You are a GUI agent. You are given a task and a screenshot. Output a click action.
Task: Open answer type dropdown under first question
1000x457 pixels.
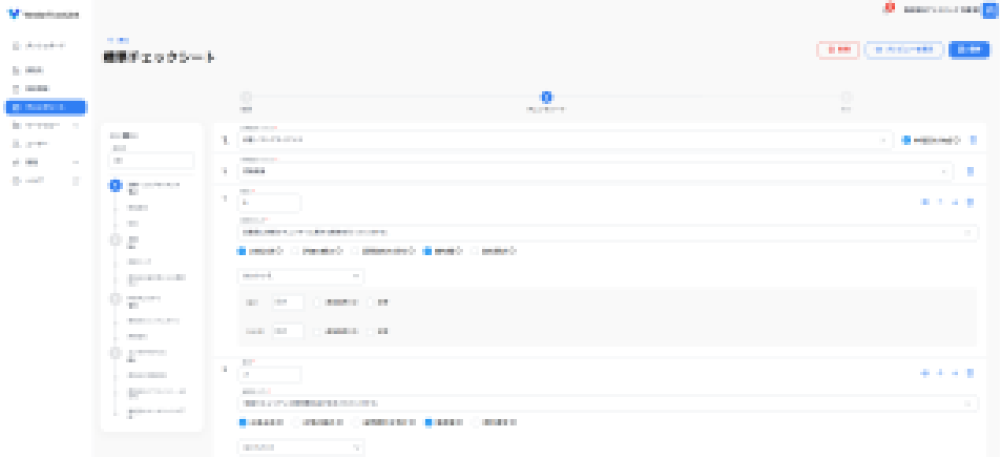301,275
